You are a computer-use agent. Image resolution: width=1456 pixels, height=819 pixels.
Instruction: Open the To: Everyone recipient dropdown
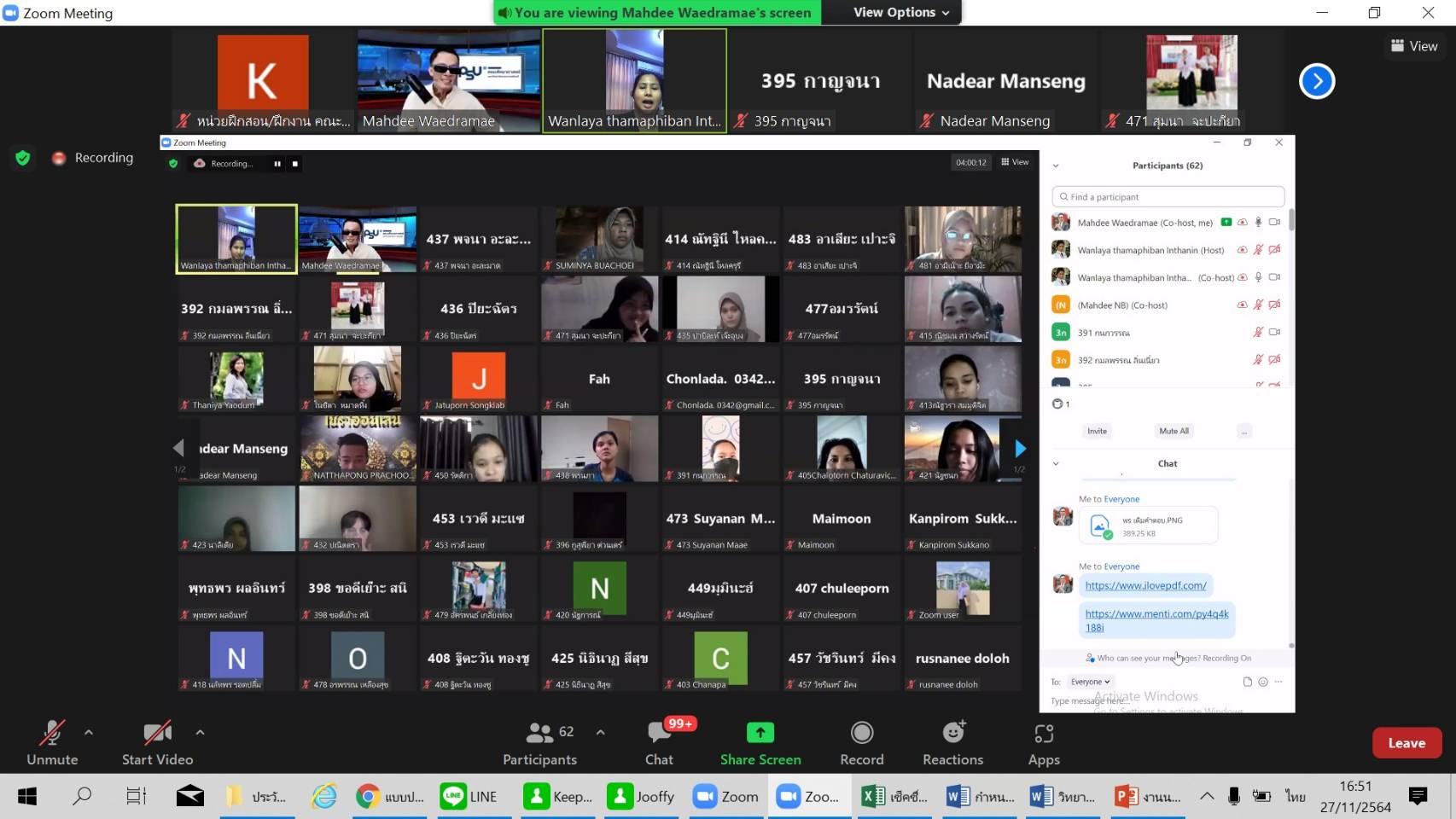(x=1090, y=682)
